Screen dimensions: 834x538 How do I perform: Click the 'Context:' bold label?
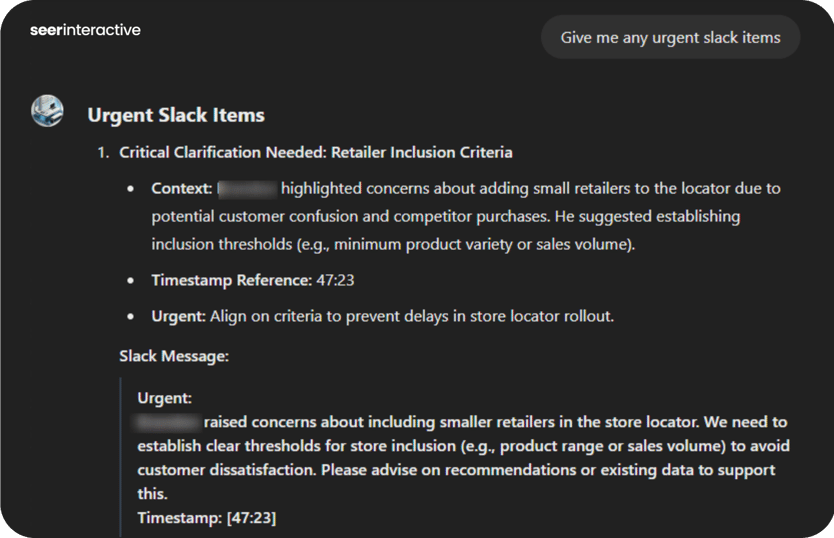pos(181,188)
